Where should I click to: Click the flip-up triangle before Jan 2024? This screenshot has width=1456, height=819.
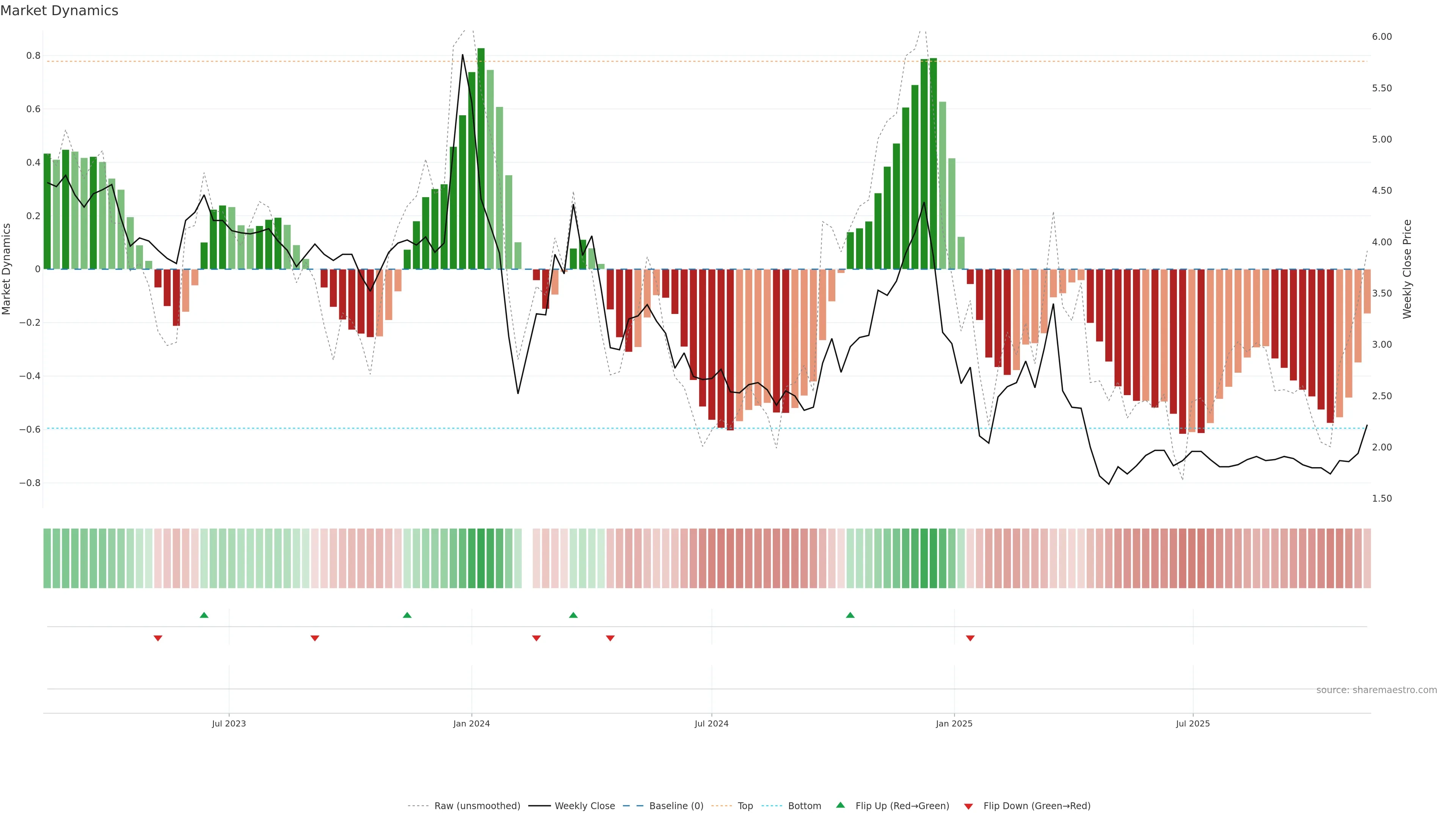point(407,615)
